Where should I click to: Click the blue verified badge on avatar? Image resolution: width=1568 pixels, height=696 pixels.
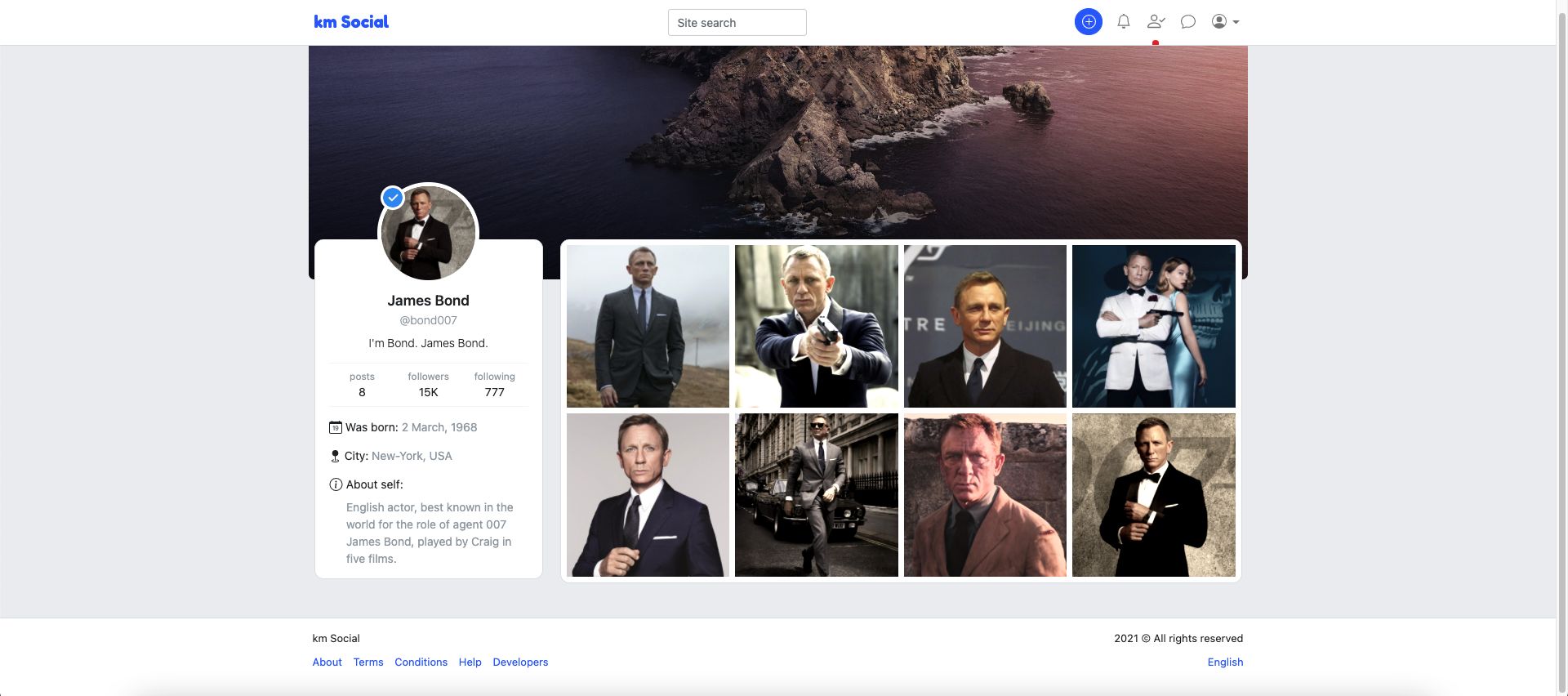click(393, 197)
